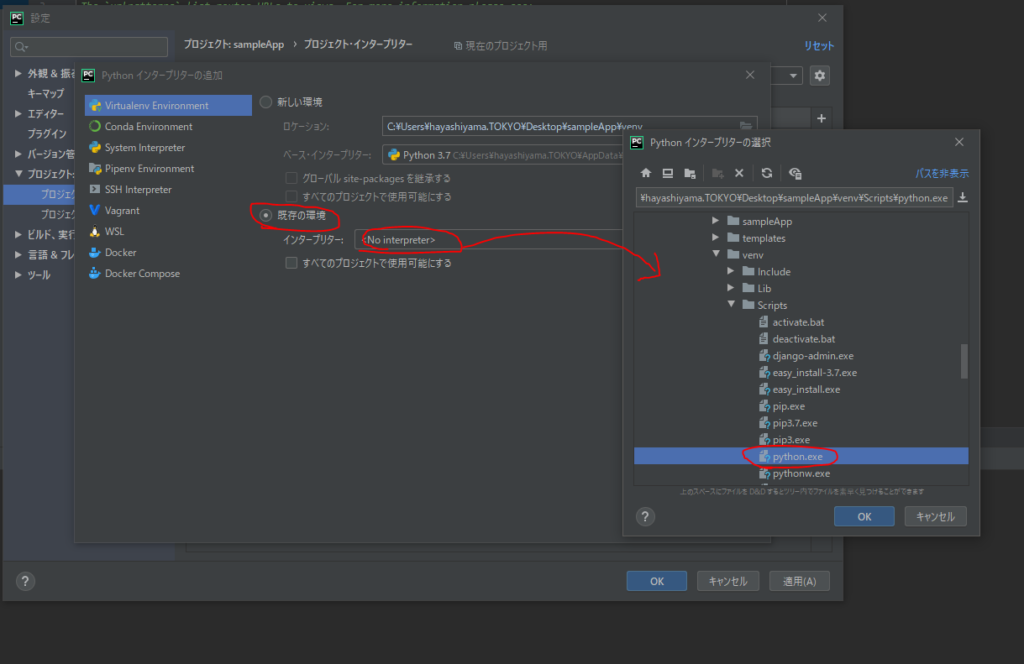Check すべてのプロジェクトで使用可能にする under インタープリター
Image resolution: width=1024 pixels, height=664 pixels.
coord(291,263)
